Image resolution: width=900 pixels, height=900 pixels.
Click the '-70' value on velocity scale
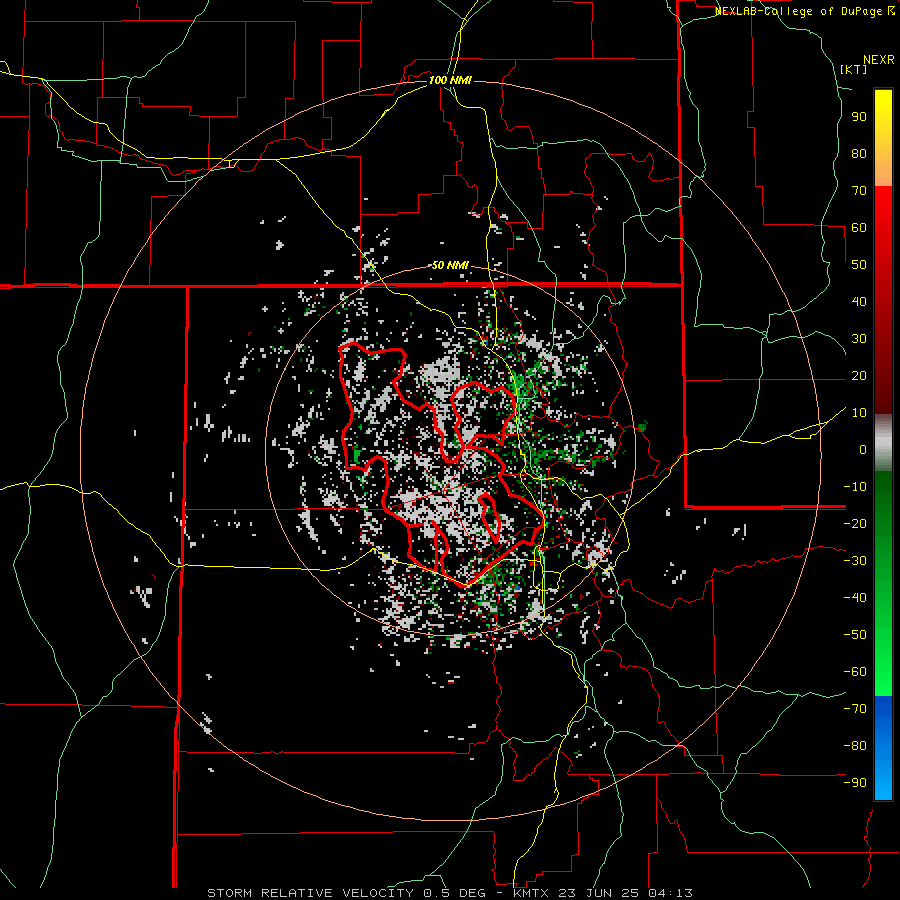[855, 709]
